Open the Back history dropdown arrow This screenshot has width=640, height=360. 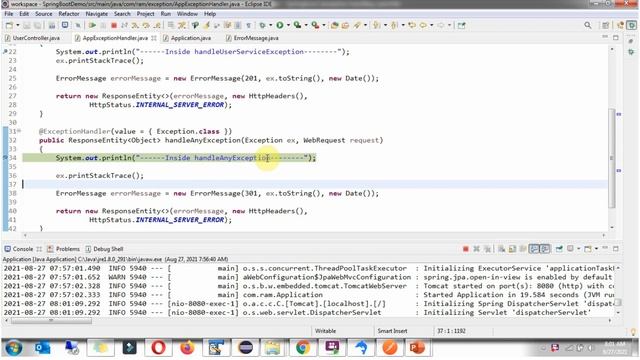pos(431,25)
